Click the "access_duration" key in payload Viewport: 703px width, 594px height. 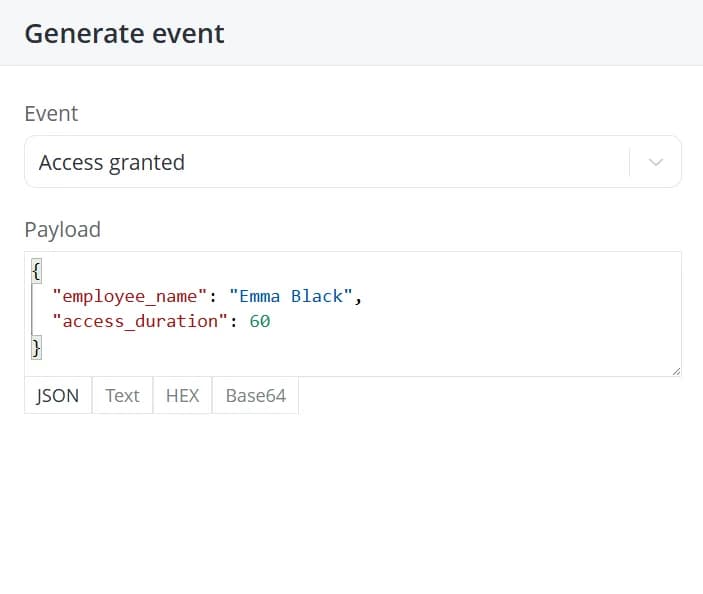pyautogui.click(x=140, y=321)
